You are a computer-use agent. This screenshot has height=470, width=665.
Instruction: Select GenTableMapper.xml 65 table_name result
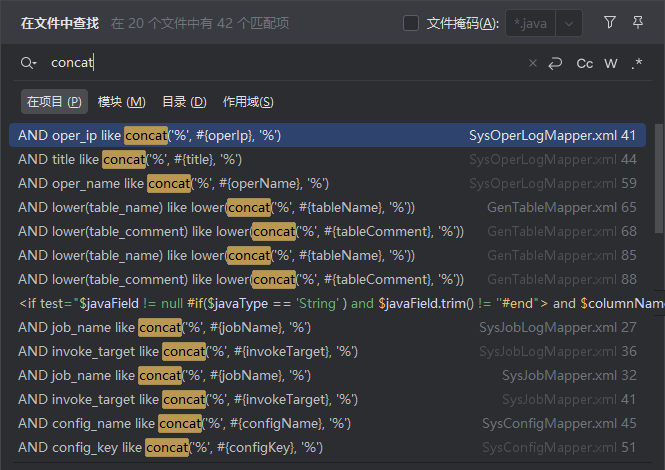(327, 207)
